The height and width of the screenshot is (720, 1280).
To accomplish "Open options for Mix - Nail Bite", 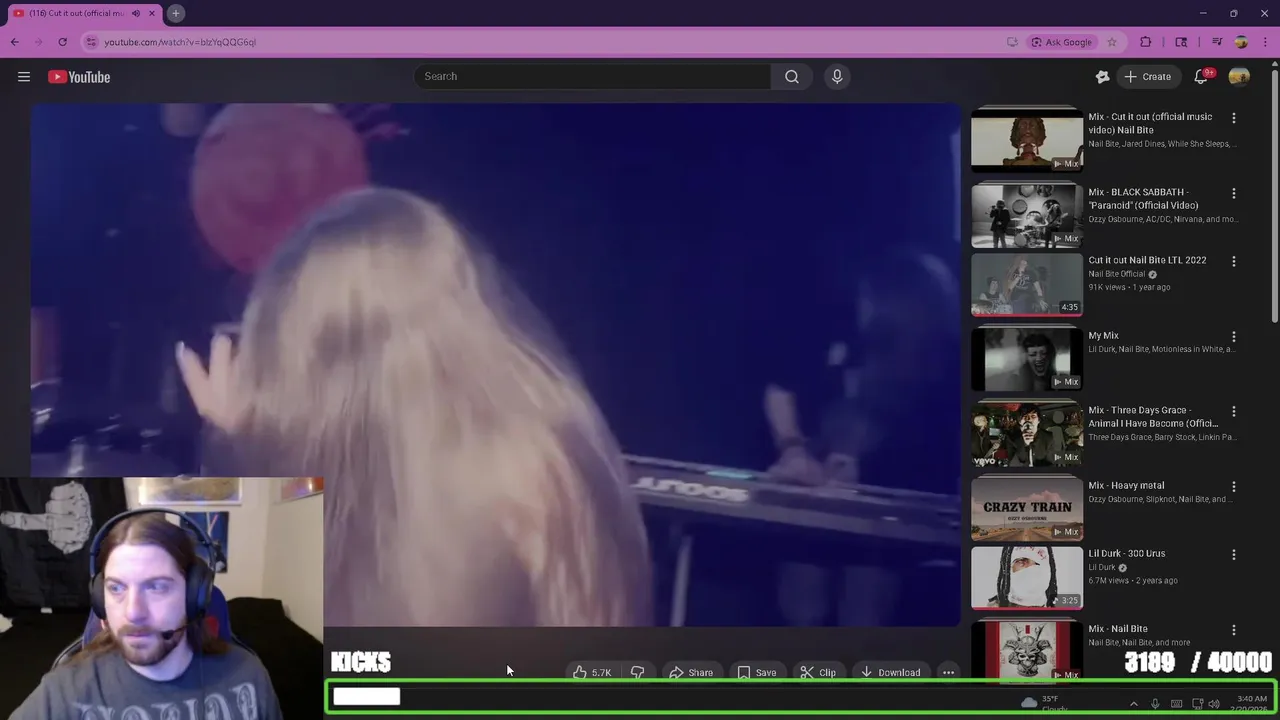I will coord(1234,630).
